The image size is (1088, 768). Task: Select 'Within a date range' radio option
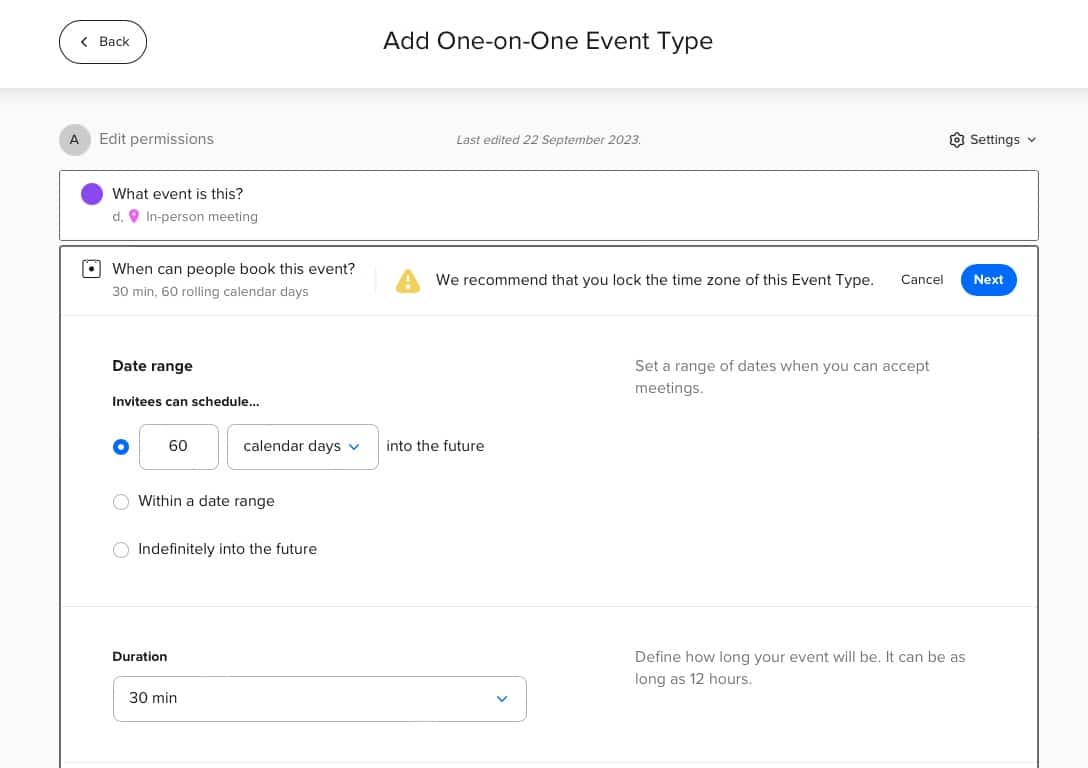(x=121, y=502)
